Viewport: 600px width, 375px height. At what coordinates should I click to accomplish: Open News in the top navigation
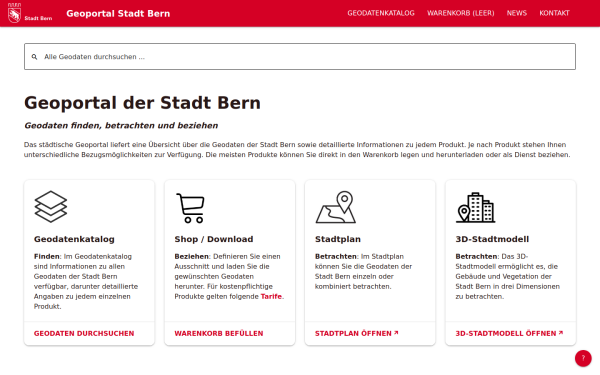click(x=517, y=13)
